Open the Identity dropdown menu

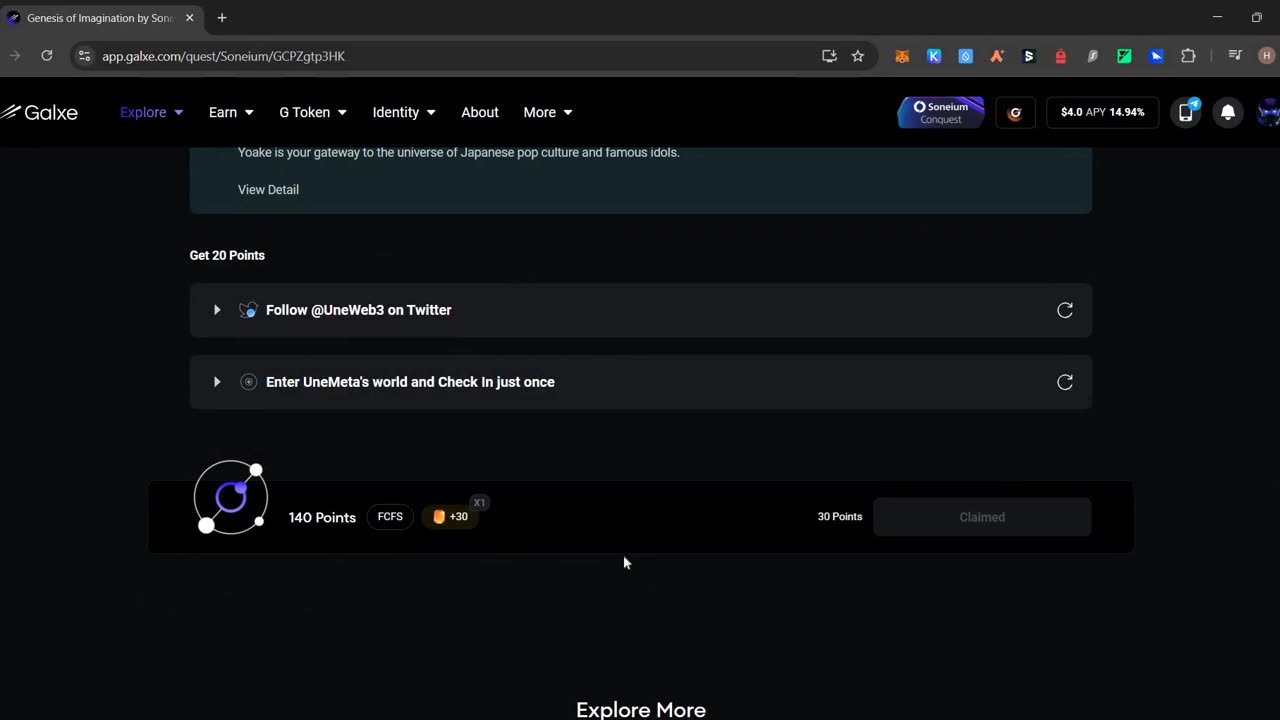pos(404,112)
